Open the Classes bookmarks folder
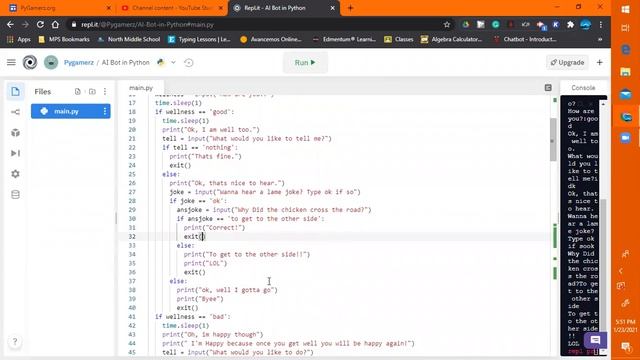The width and height of the screenshot is (640, 360). tap(399, 39)
